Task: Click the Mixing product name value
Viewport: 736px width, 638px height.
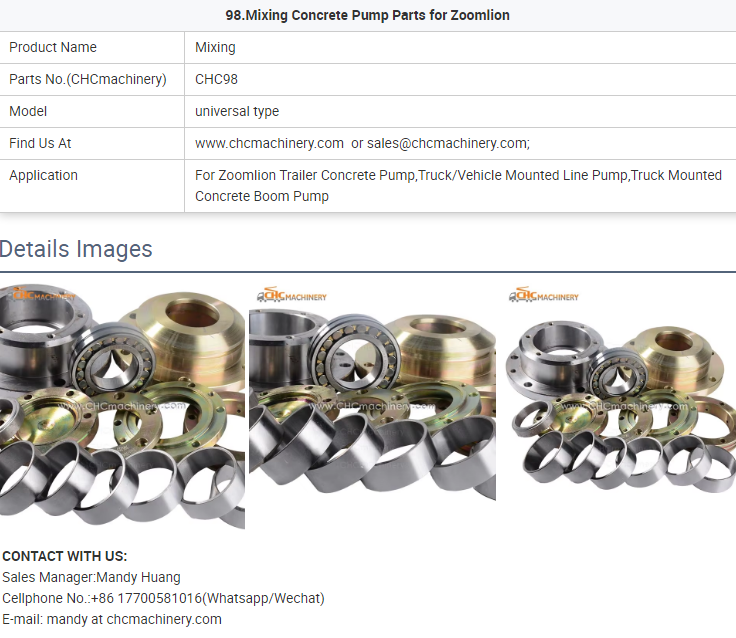Action: pyautogui.click(x=215, y=47)
